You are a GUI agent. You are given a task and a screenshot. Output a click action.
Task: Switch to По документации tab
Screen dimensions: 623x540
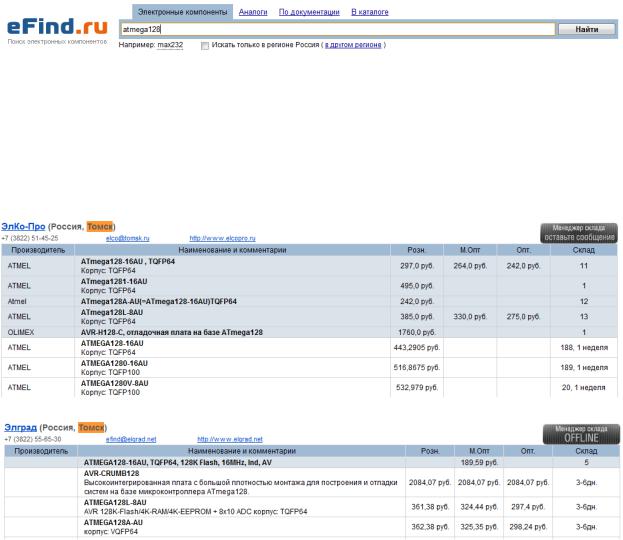(309, 12)
